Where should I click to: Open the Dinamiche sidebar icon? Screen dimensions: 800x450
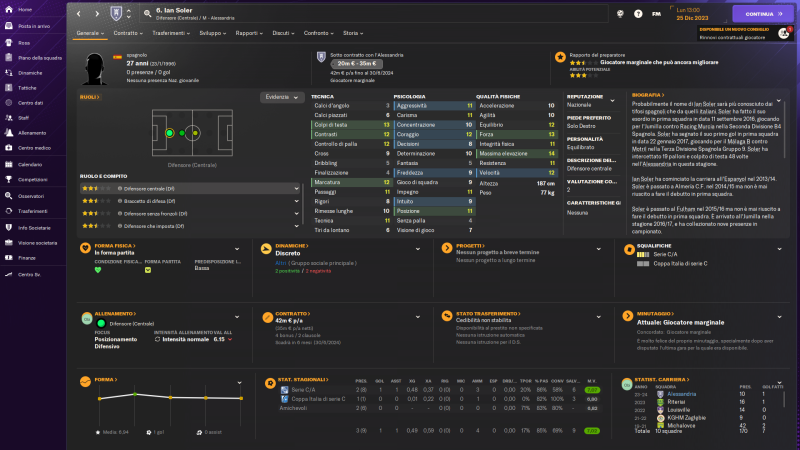tap(9, 72)
